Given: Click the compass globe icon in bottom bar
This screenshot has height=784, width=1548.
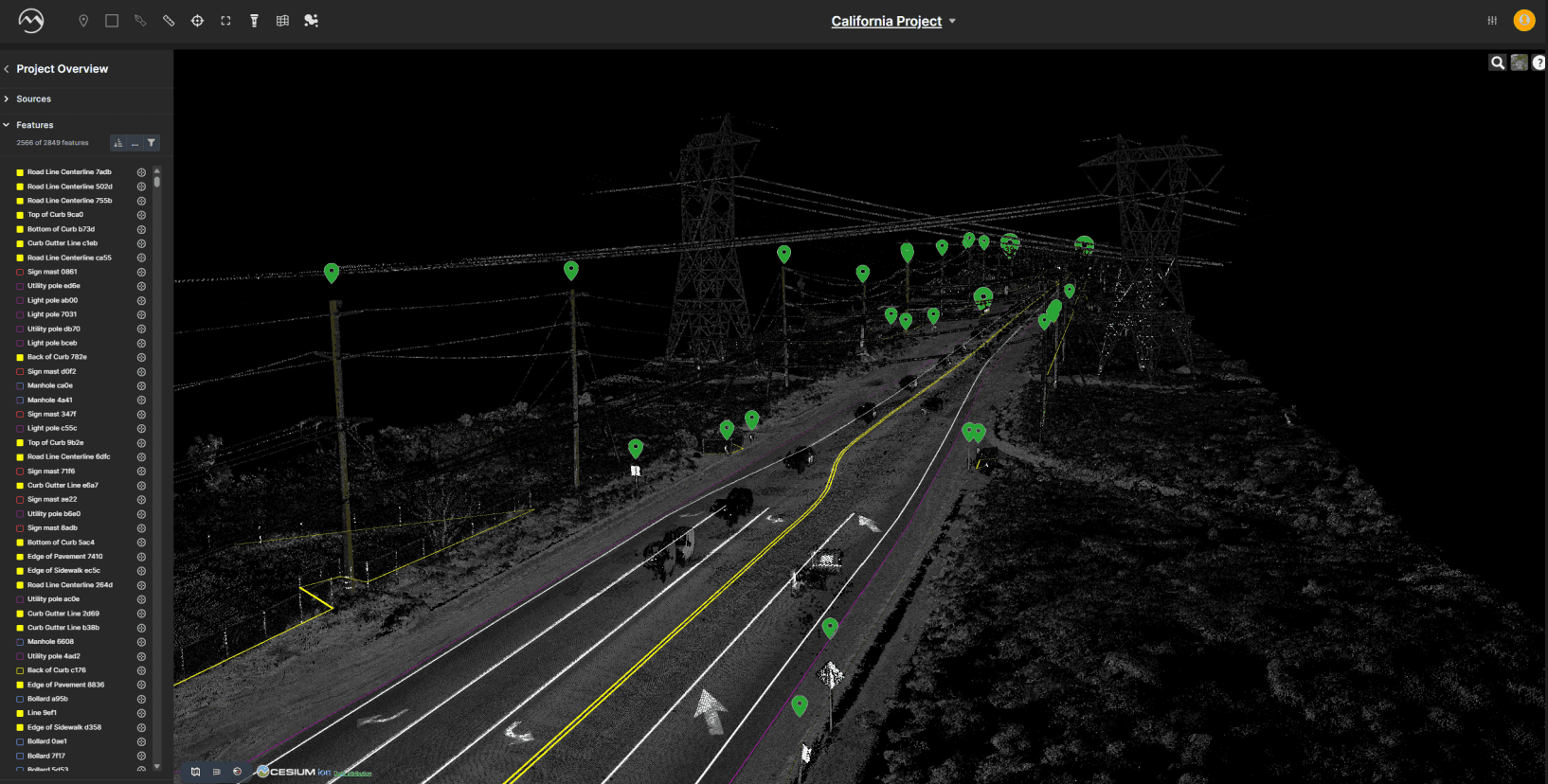Looking at the screenshot, I should coord(237,772).
